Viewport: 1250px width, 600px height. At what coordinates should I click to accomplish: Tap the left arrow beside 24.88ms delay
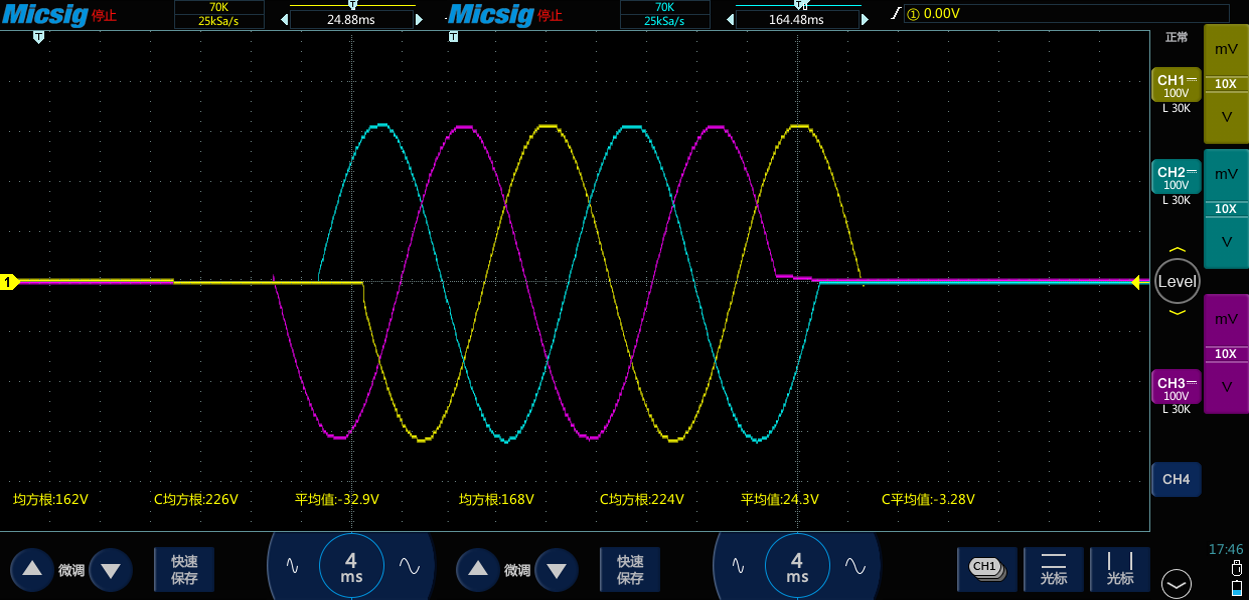pyautogui.click(x=284, y=19)
